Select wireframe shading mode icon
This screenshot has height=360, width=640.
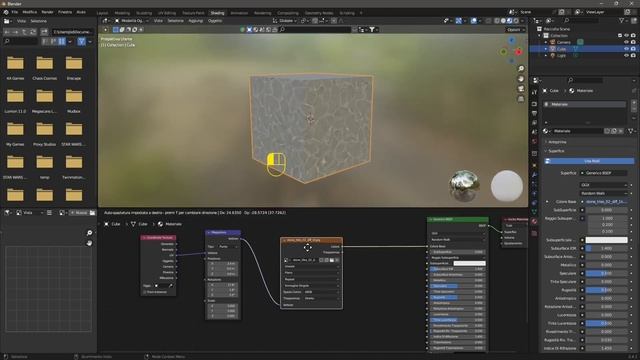(x=497, y=21)
